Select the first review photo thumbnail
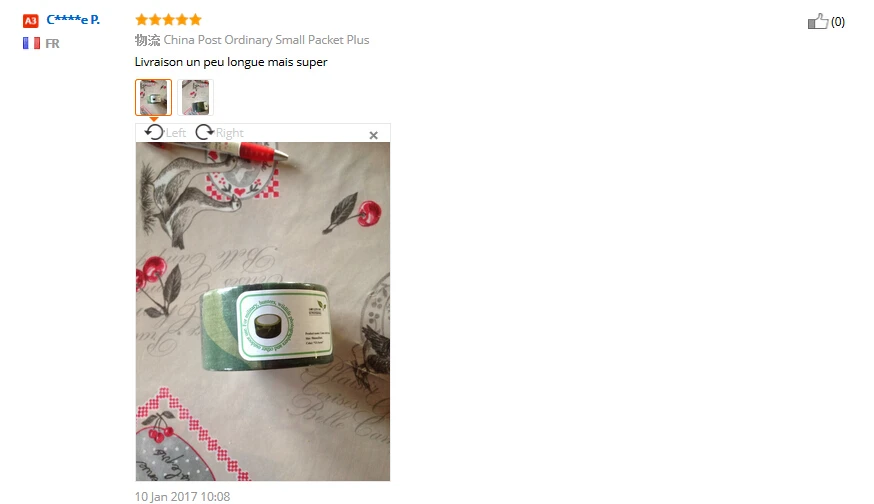Screen dimensions: 874x504 click(153, 97)
